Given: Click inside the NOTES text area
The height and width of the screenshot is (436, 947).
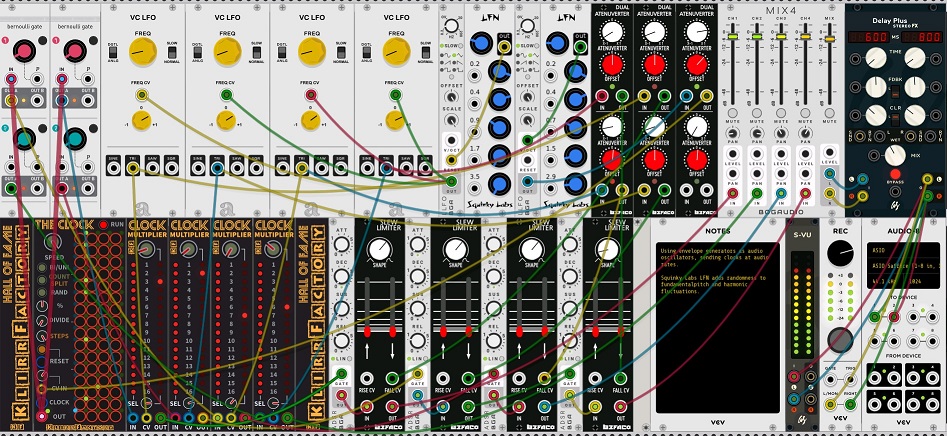Looking at the screenshot, I should [x=718, y=327].
